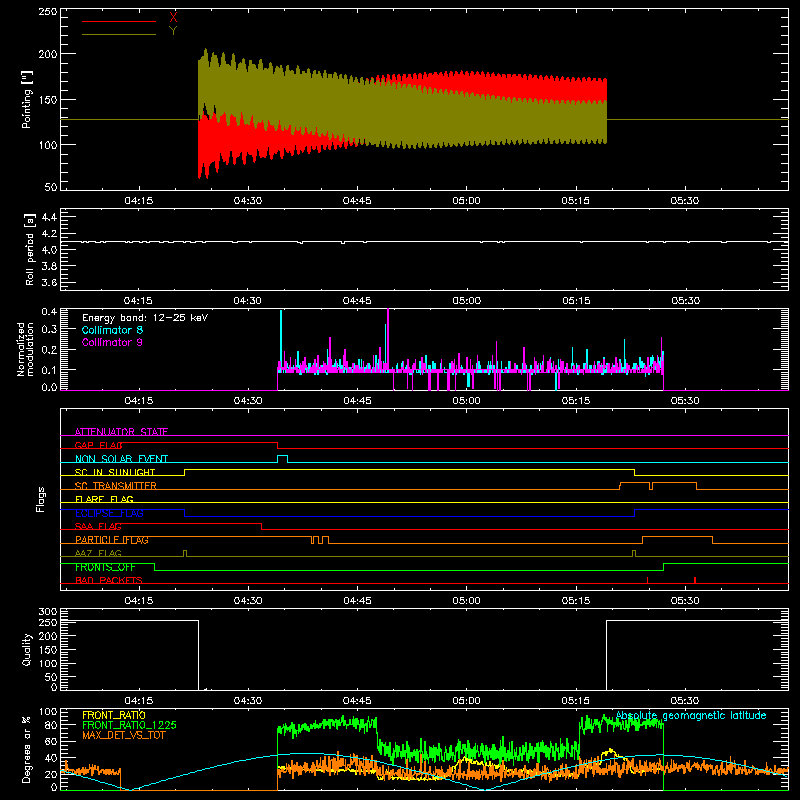The image size is (800, 800).
Task: Click 05:00 under the Roll period plot
Action: 466,301
